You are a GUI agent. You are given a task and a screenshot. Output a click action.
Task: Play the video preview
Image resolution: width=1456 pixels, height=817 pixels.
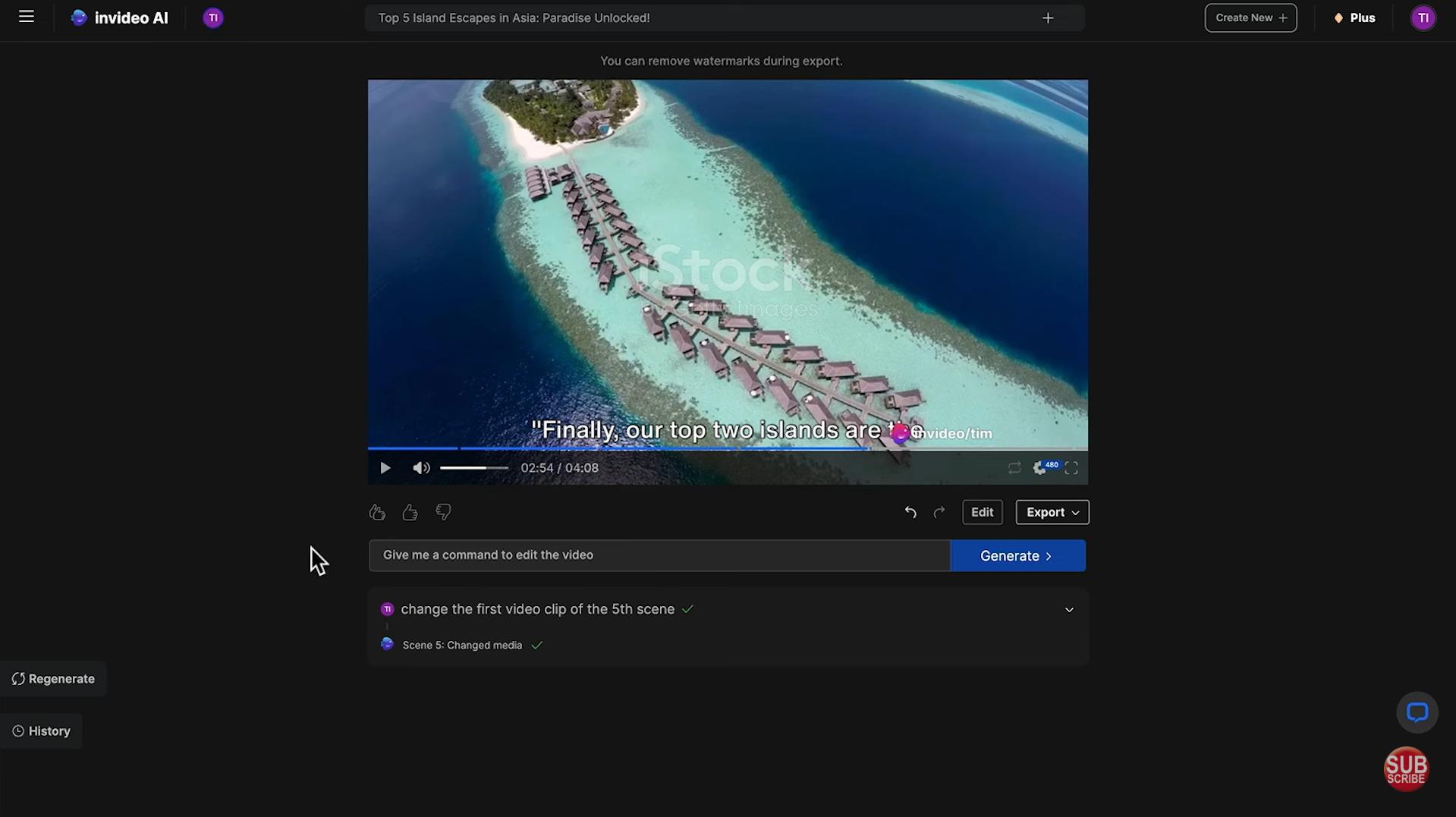(x=385, y=467)
